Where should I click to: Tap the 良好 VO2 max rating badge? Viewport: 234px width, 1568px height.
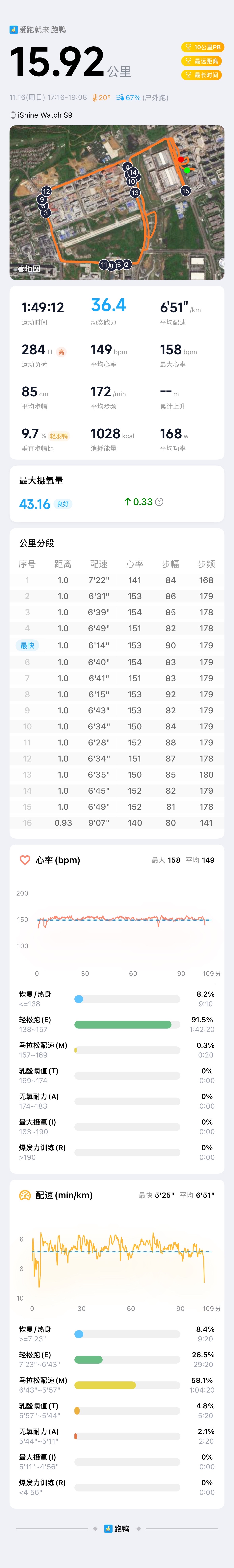pos(63,504)
